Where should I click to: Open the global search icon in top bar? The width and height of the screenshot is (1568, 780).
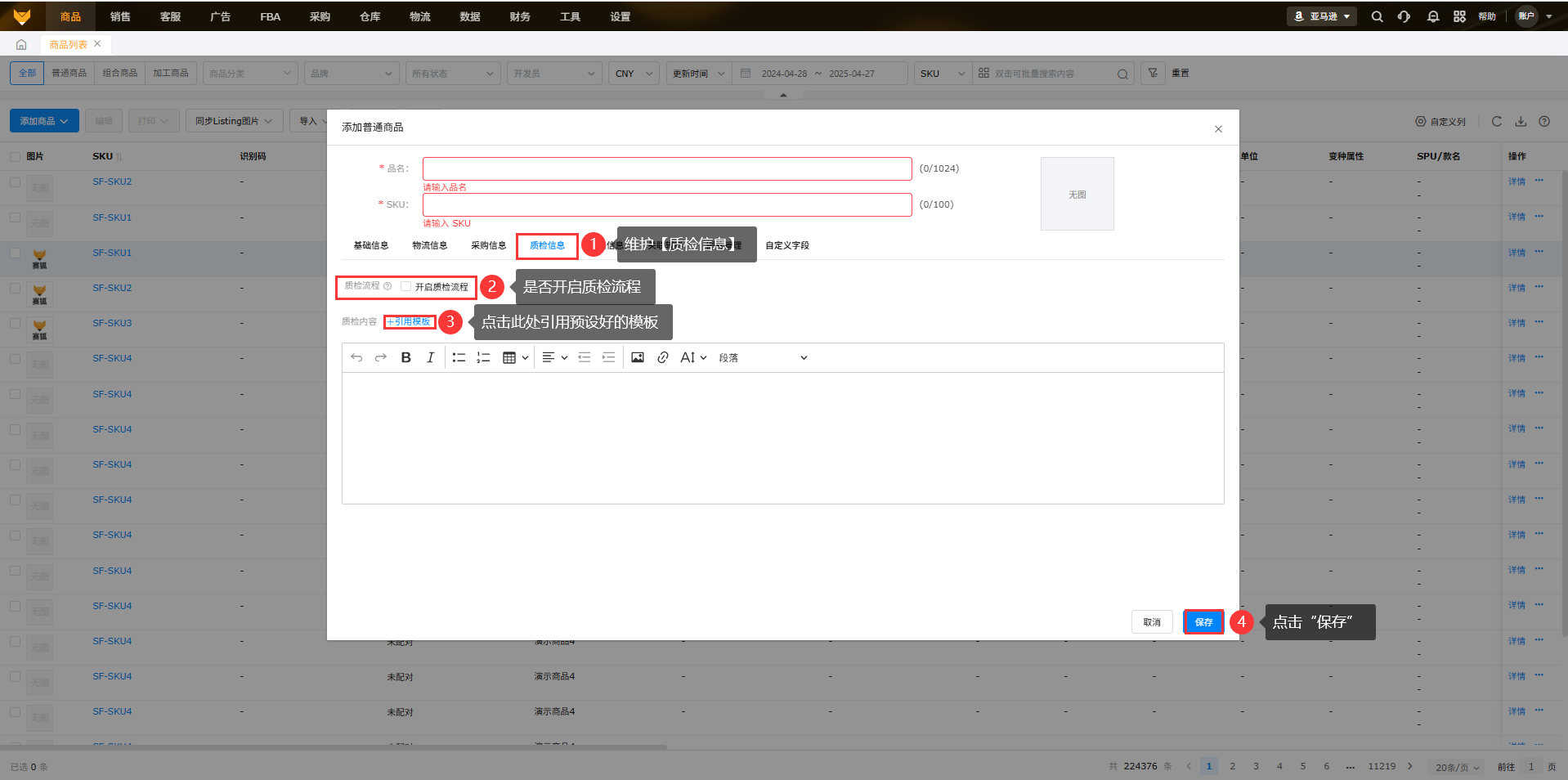pos(1378,16)
